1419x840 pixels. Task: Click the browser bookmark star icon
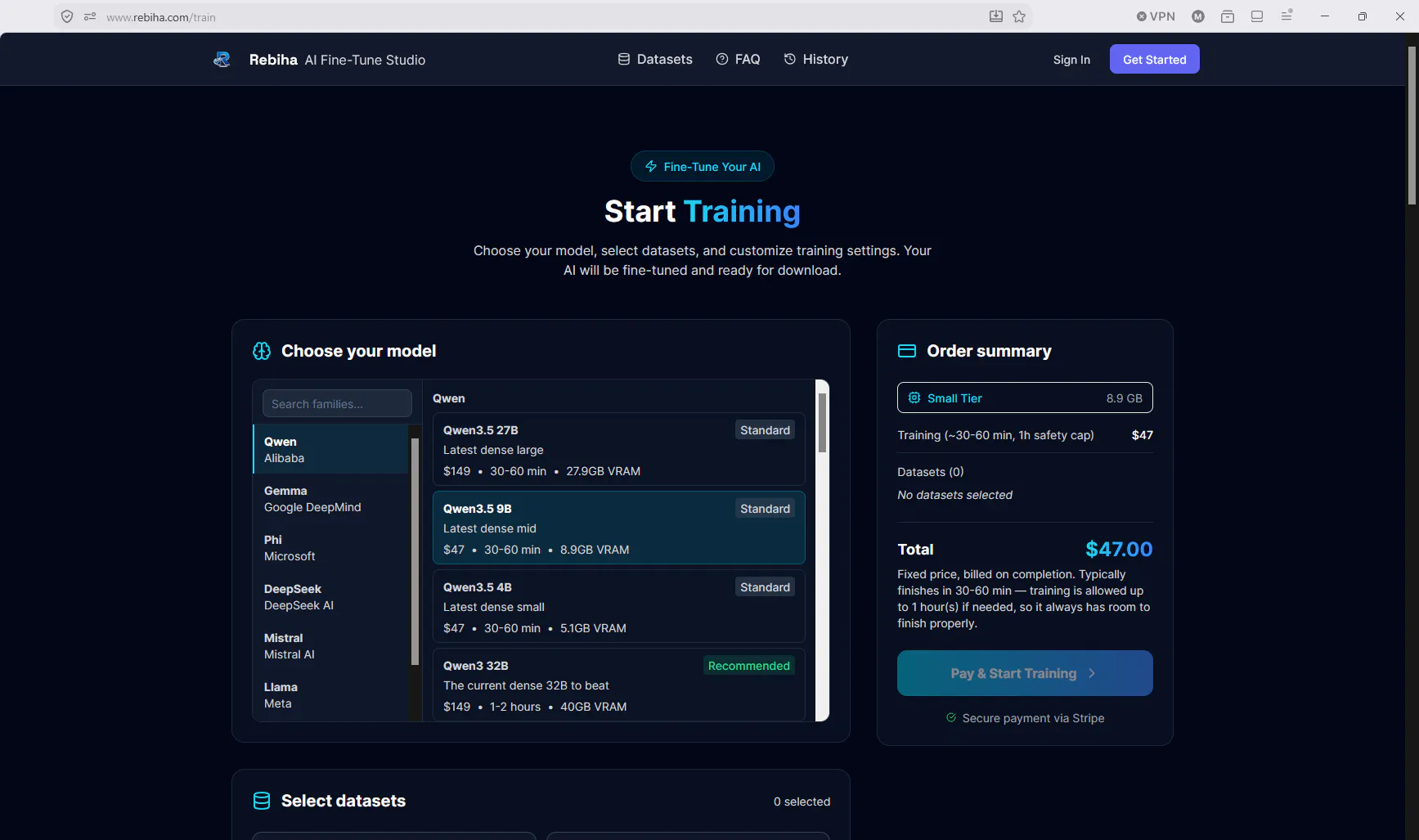1019,16
